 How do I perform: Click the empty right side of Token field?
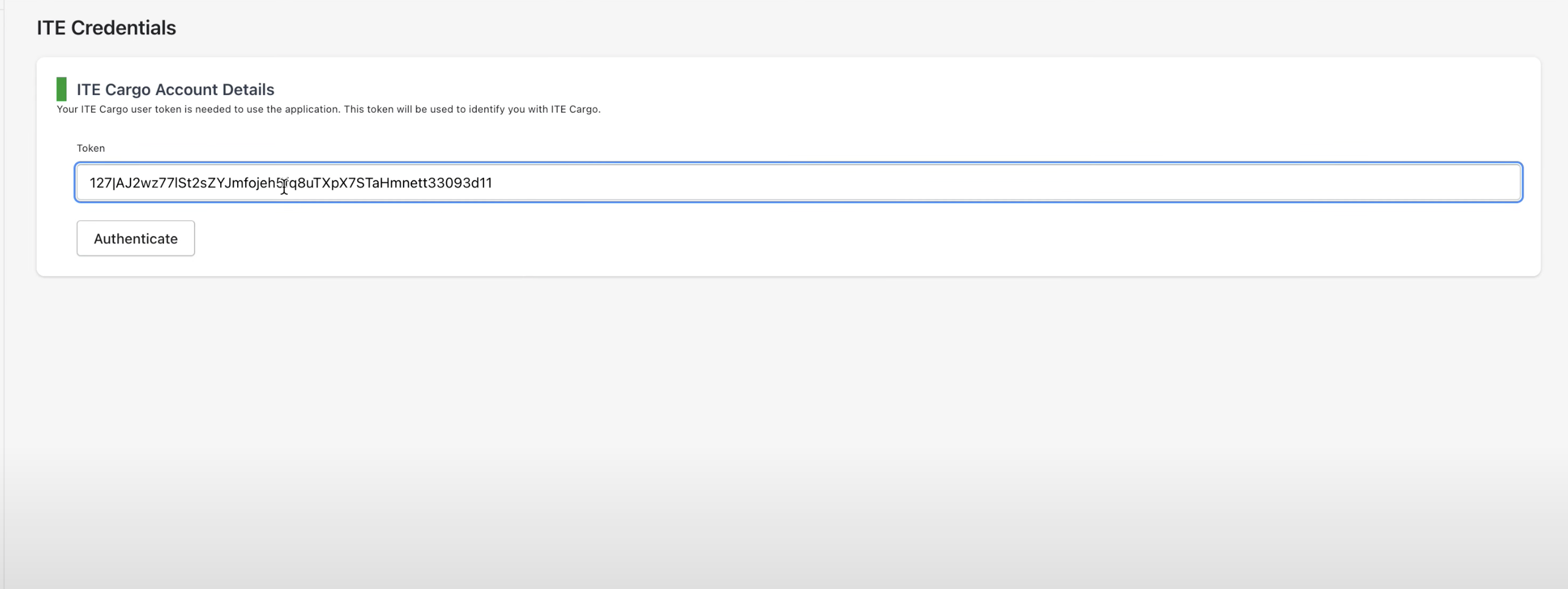1158,182
